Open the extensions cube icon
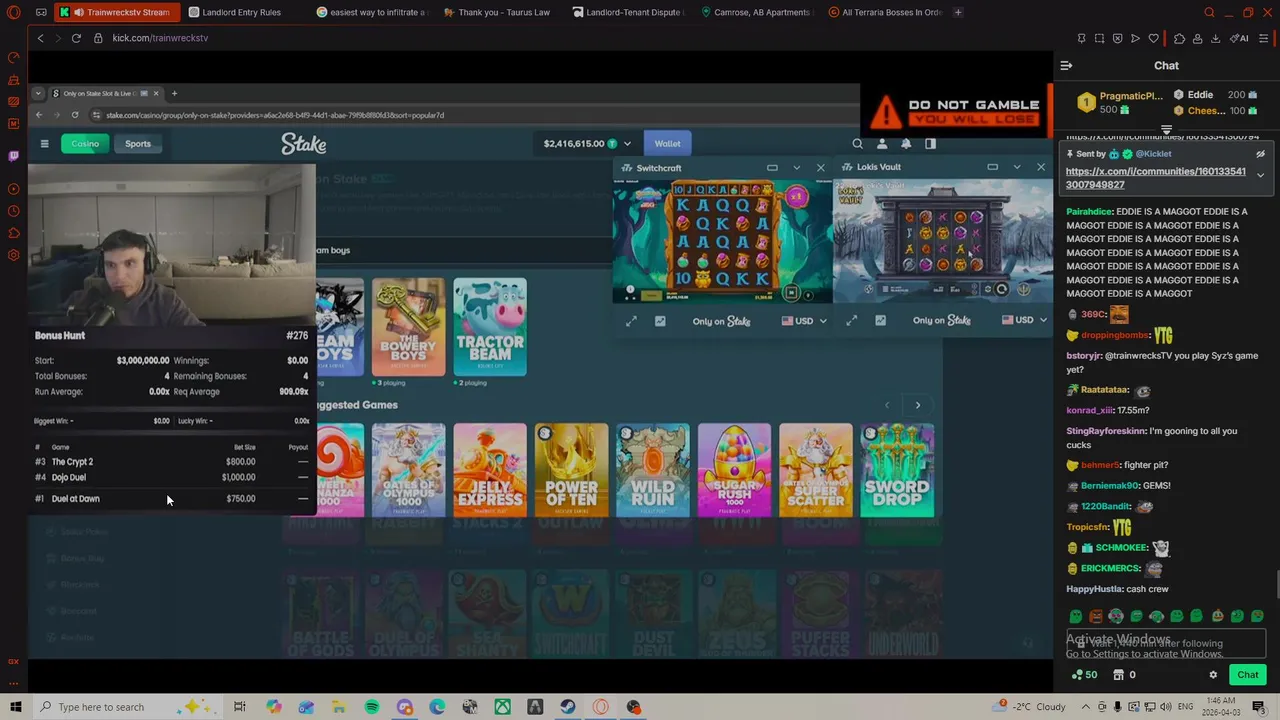 click(1179, 38)
